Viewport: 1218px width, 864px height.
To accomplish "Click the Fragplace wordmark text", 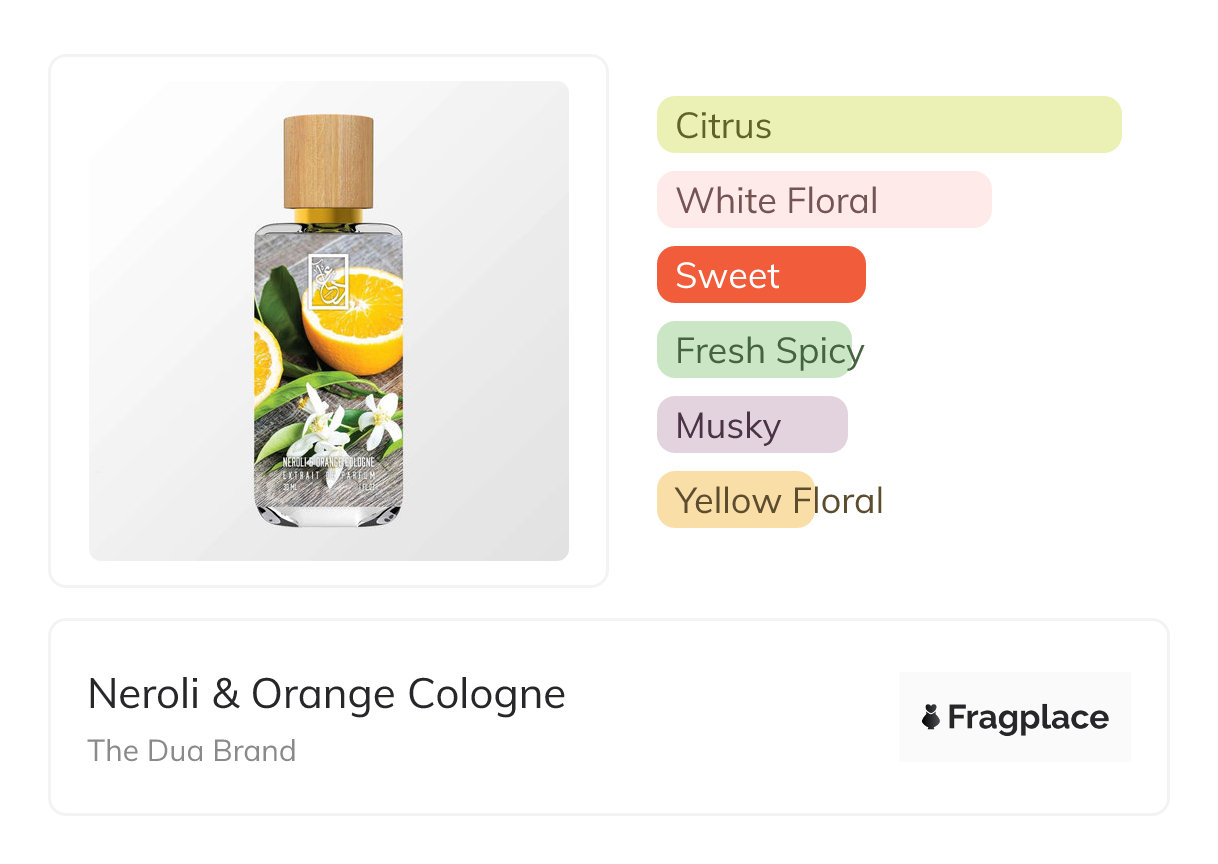I will [1027, 717].
